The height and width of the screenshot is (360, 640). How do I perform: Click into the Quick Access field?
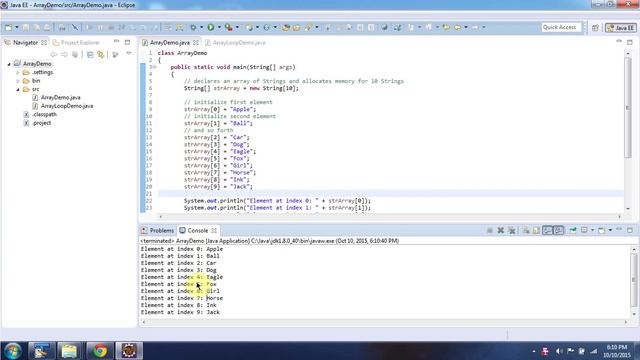[561, 27]
